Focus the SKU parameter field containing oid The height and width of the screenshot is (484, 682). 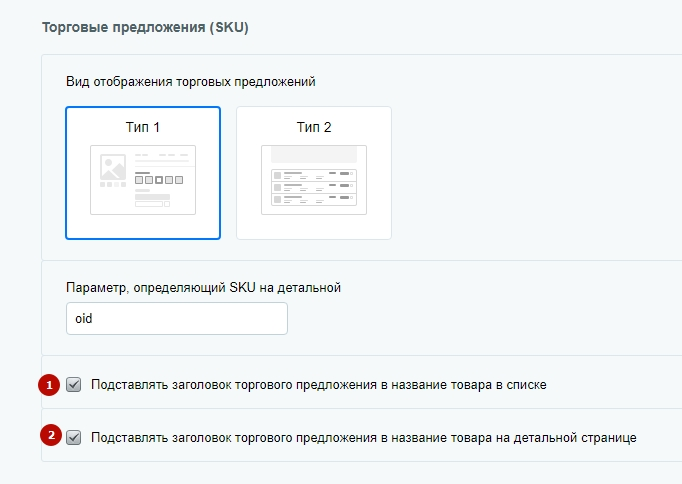pos(177,319)
